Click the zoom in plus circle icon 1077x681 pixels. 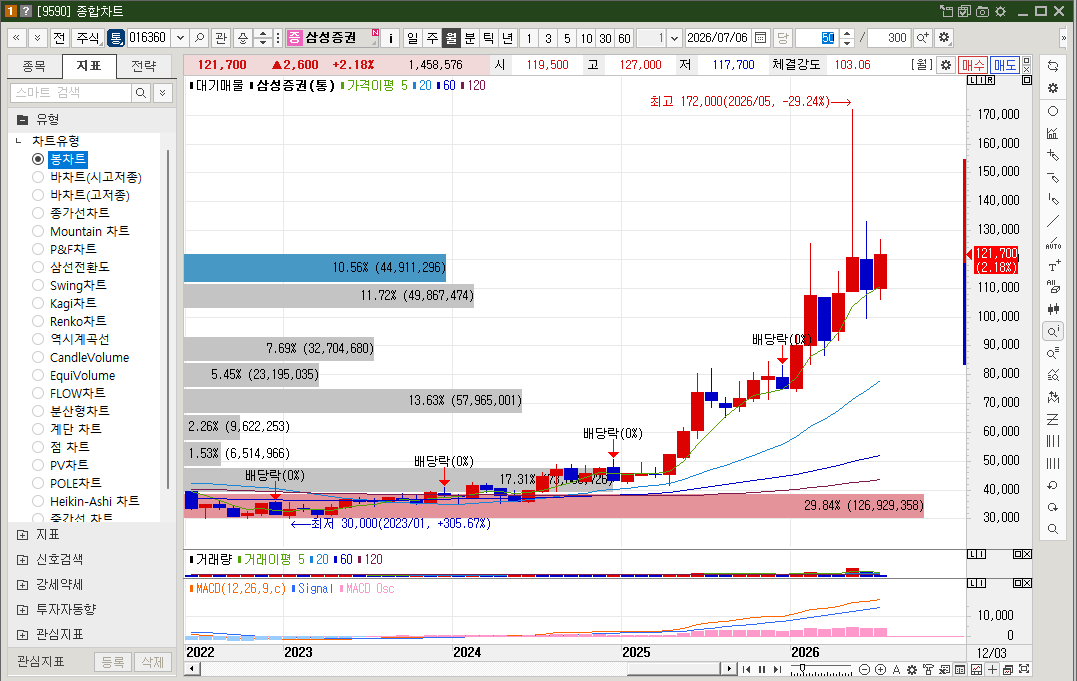click(881, 669)
